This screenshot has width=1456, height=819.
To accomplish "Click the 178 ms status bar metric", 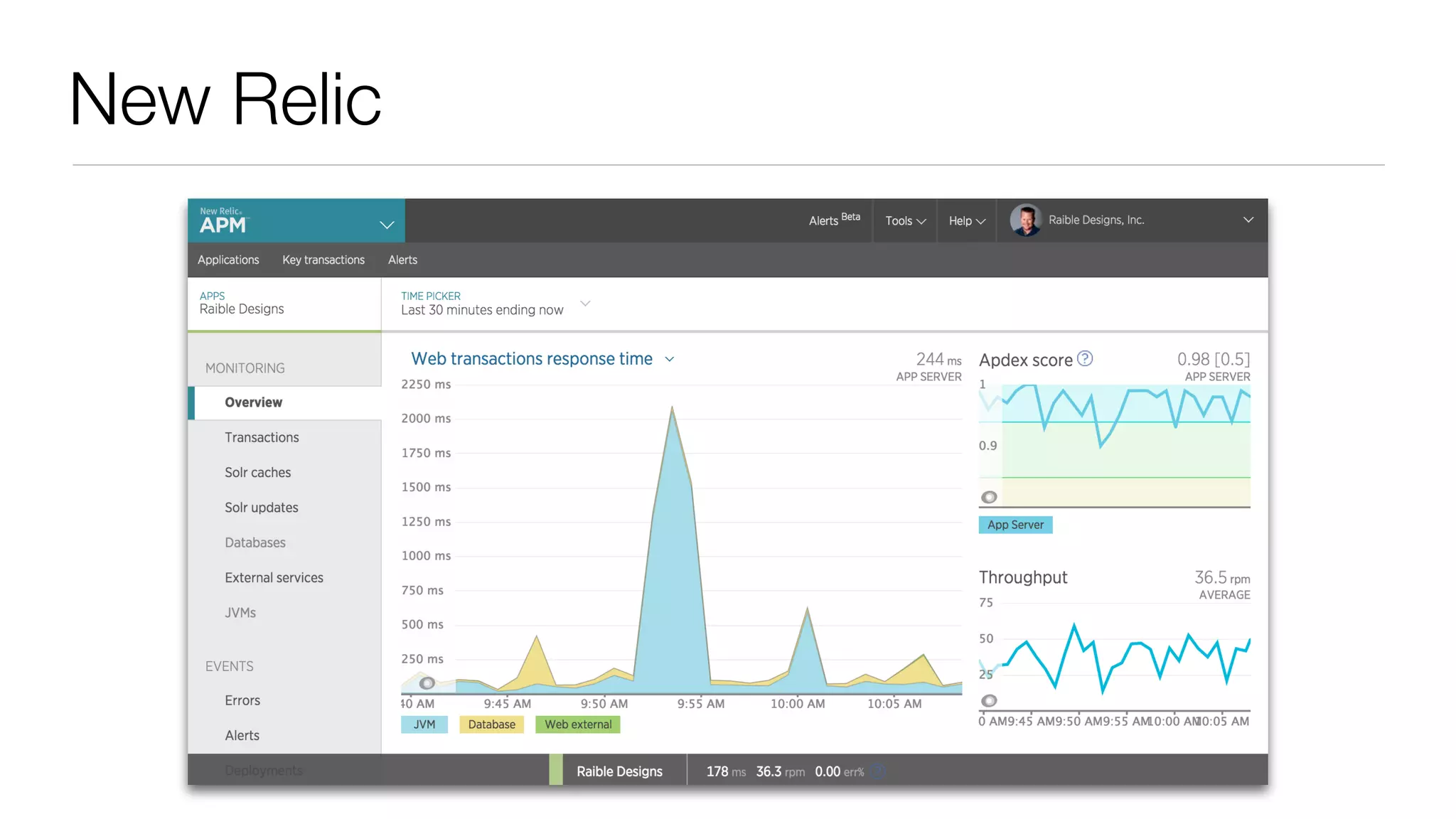I will point(726,772).
